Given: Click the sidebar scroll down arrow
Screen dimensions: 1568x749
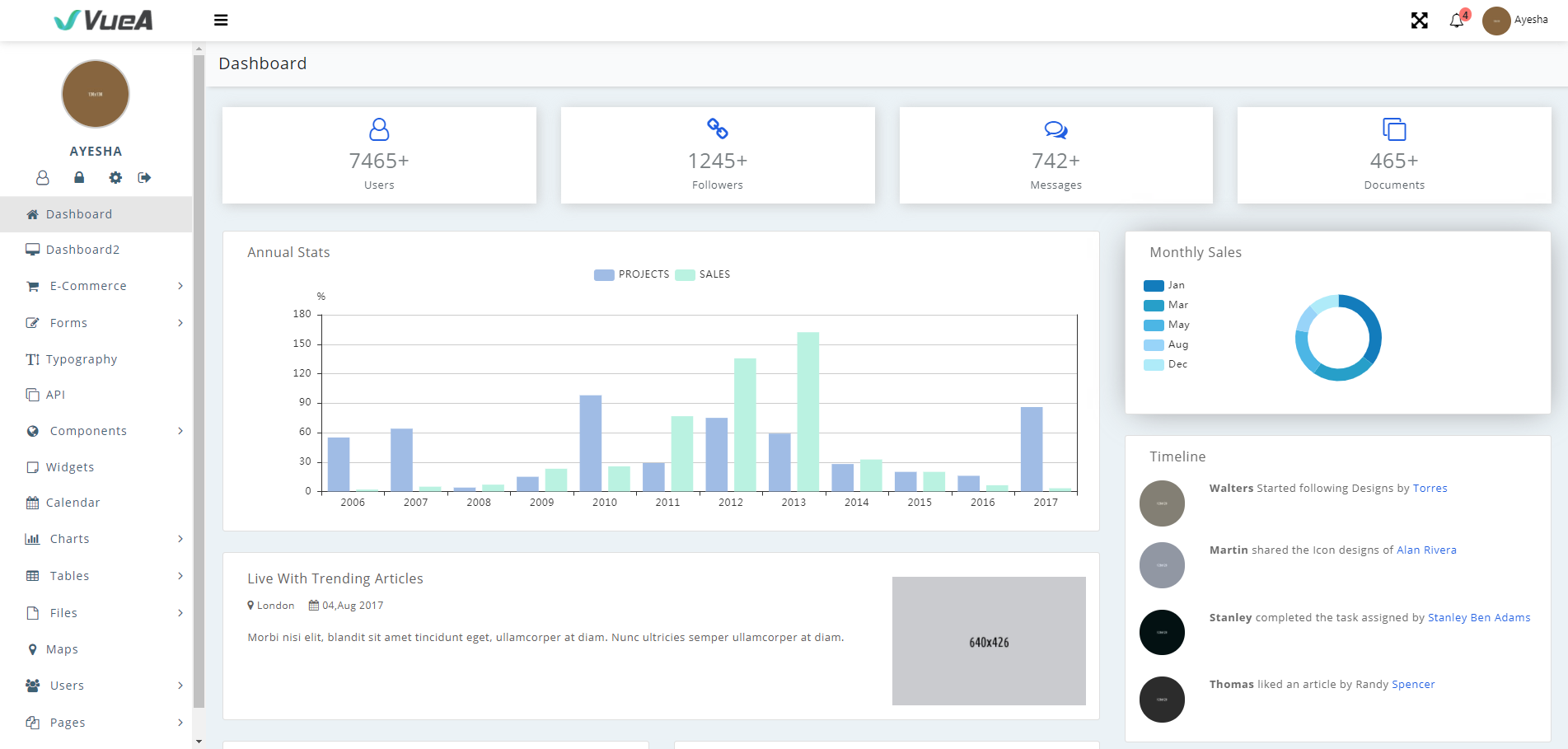Looking at the screenshot, I should 199,742.
